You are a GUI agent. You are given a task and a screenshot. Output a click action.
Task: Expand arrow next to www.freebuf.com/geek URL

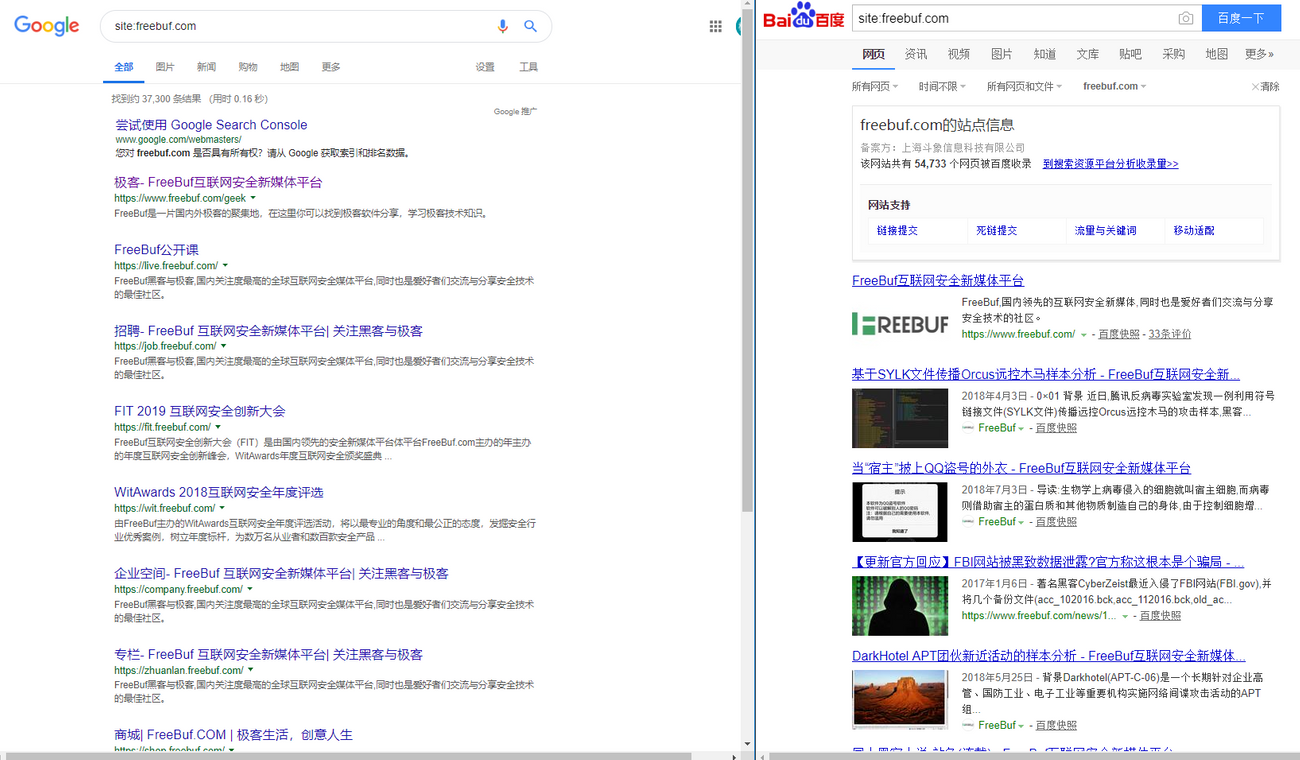(x=253, y=198)
